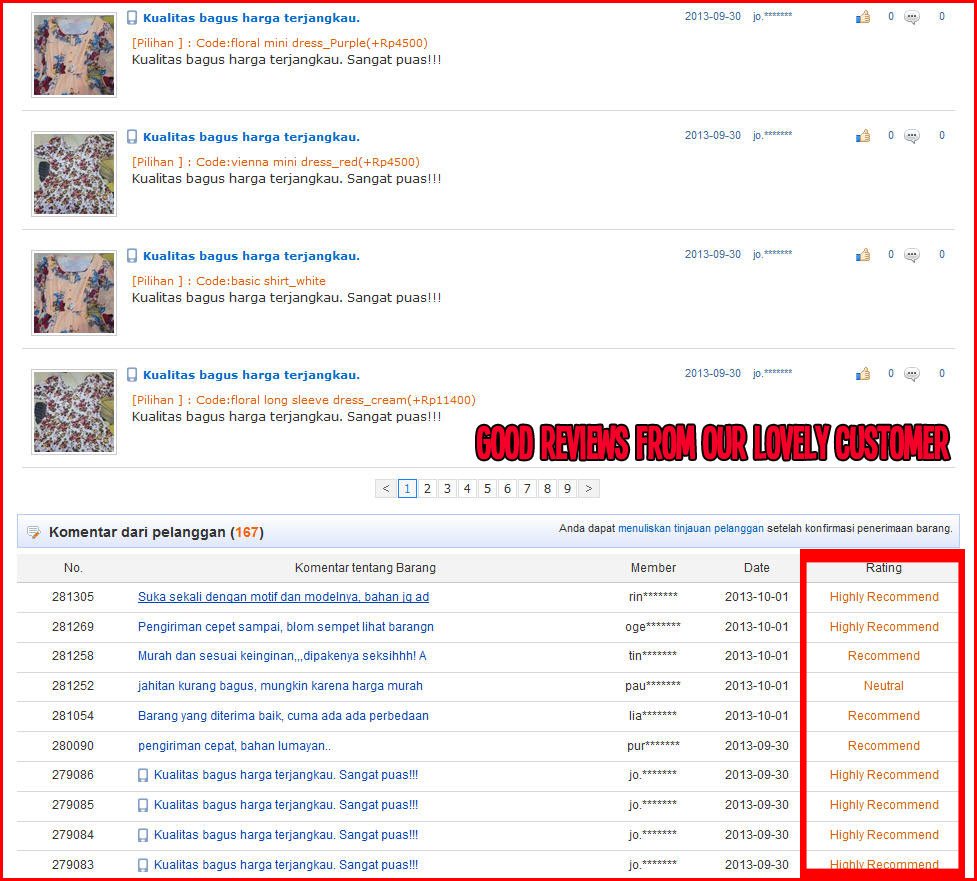
Task: Open comment 'jahitan kurang bagus, mungkin karena harga murah'
Action: point(280,686)
